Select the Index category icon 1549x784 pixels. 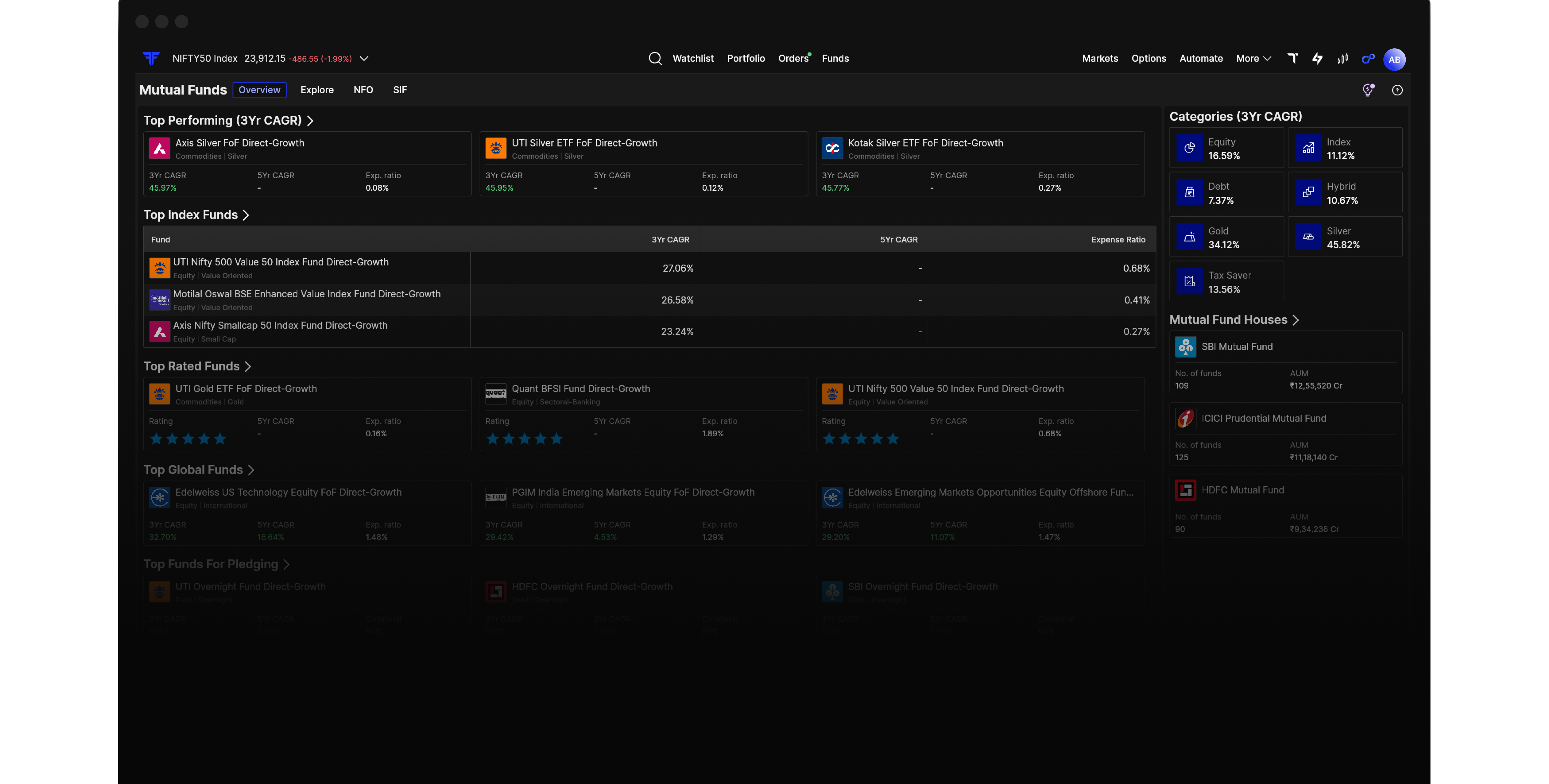pyautogui.click(x=1308, y=148)
